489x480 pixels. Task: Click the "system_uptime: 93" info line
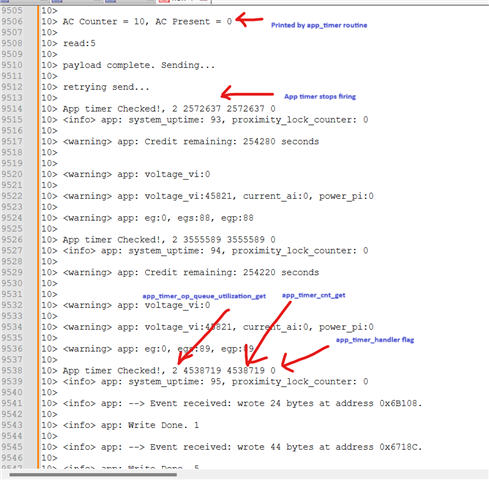tap(215, 120)
